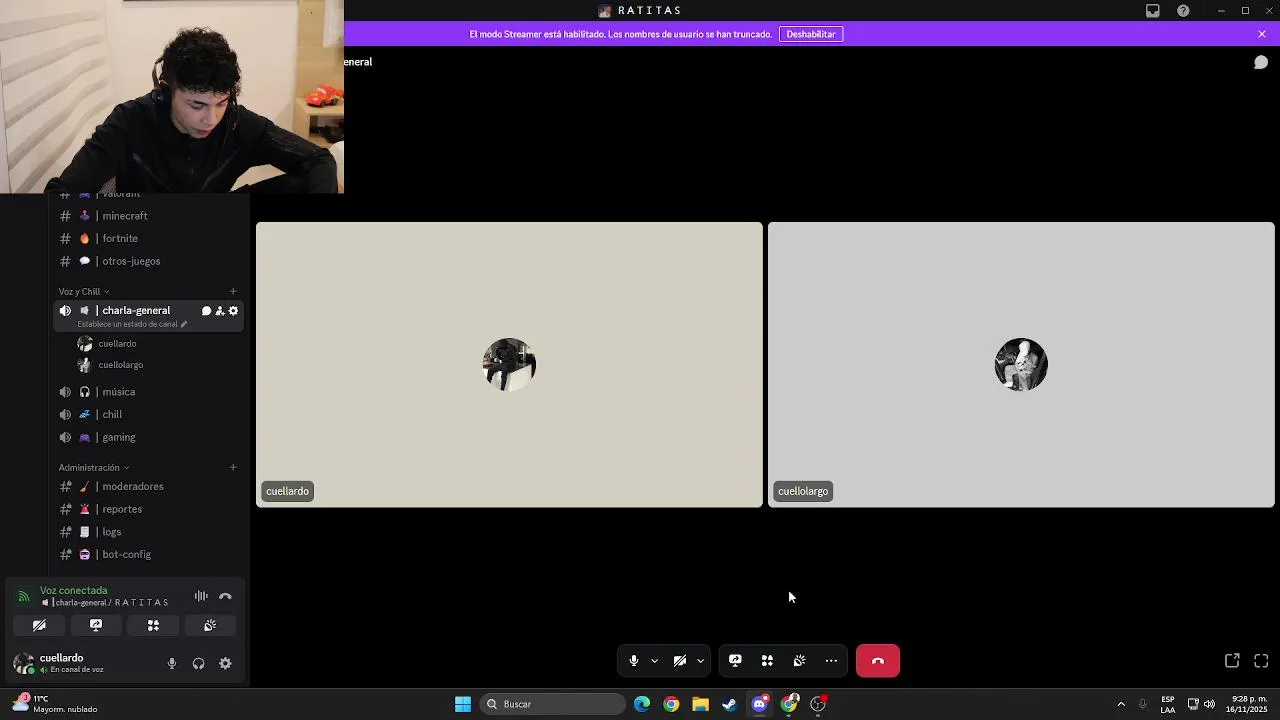Show hidden system tray icons
Screen dimensions: 1280x720
click(x=1121, y=704)
